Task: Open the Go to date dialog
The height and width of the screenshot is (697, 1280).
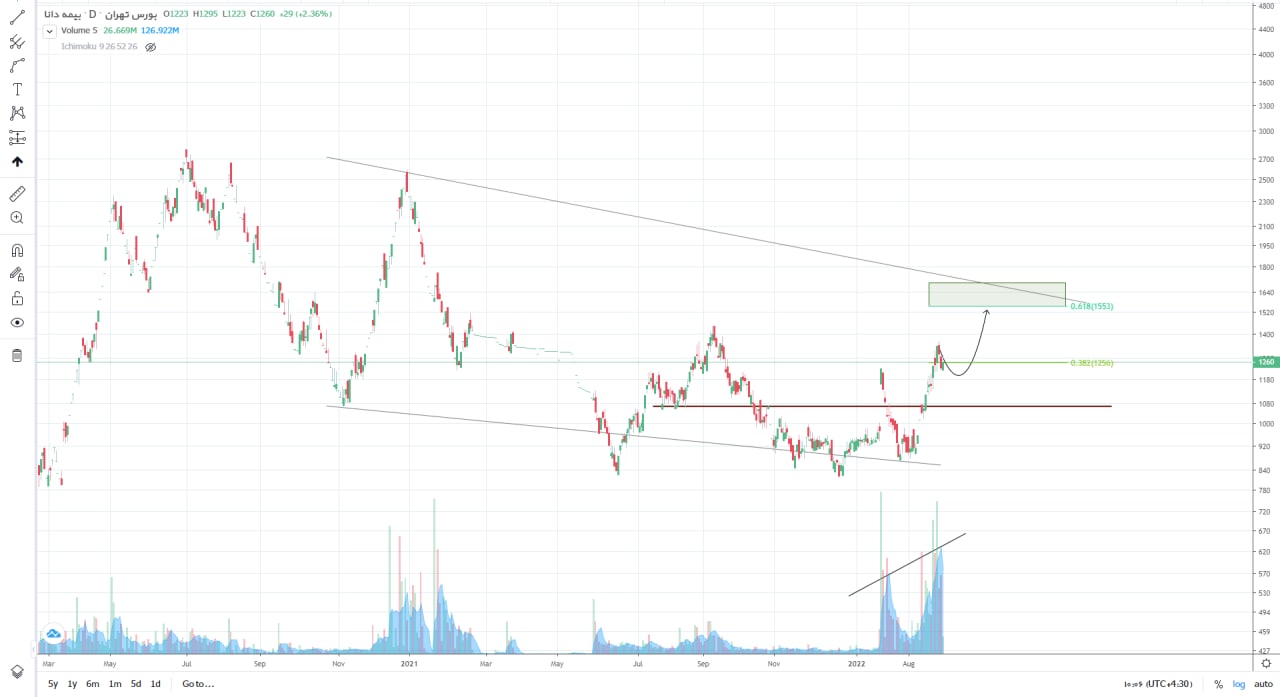Action: pos(198,684)
